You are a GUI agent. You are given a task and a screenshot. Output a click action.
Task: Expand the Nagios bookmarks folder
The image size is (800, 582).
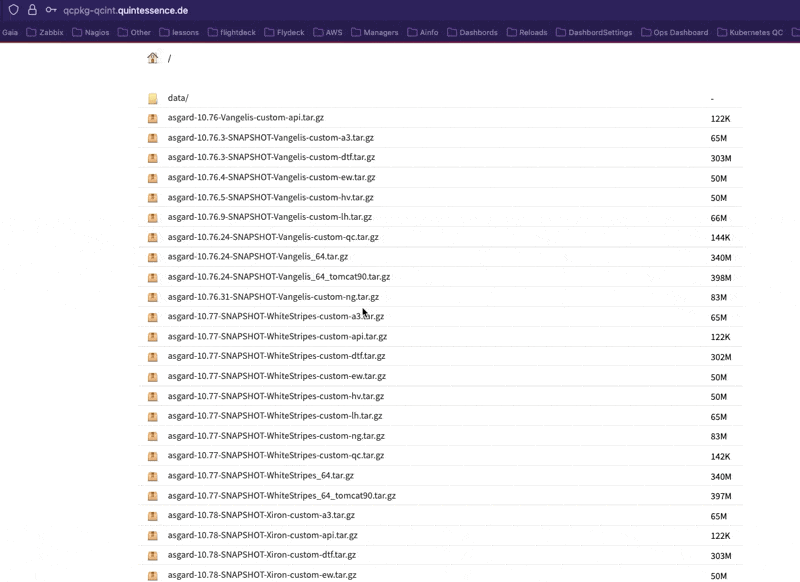tap(90, 32)
